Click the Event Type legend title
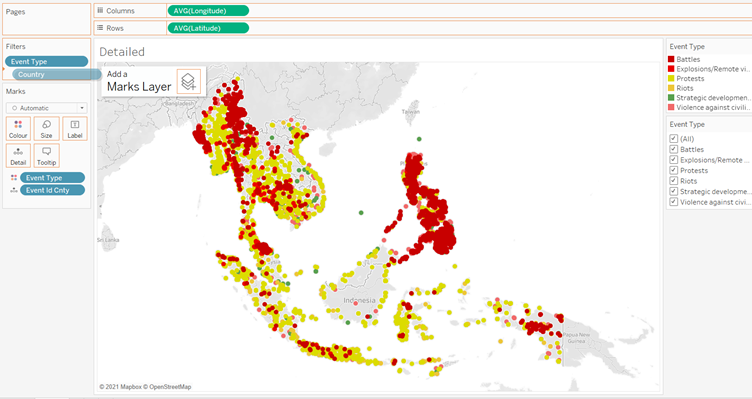The height and width of the screenshot is (399, 752). click(x=687, y=47)
